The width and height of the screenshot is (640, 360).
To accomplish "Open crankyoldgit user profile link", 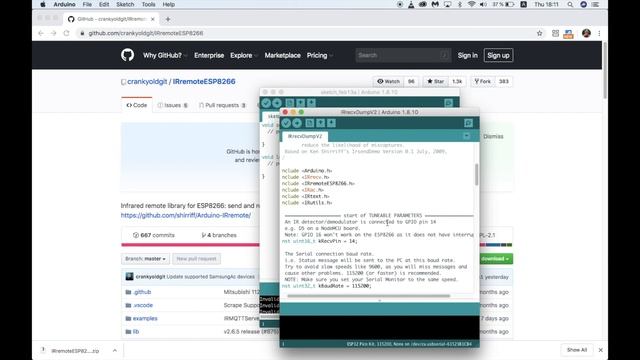I will point(147,82).
